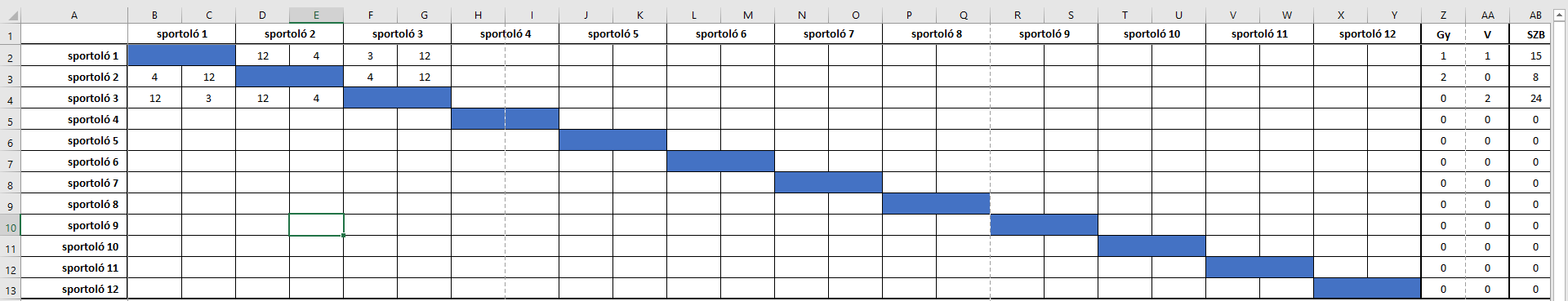This screenshot has width=1568, height=301.
Task: Select the blue diagonal cell in row 2
Action: (x=181, y=55)
